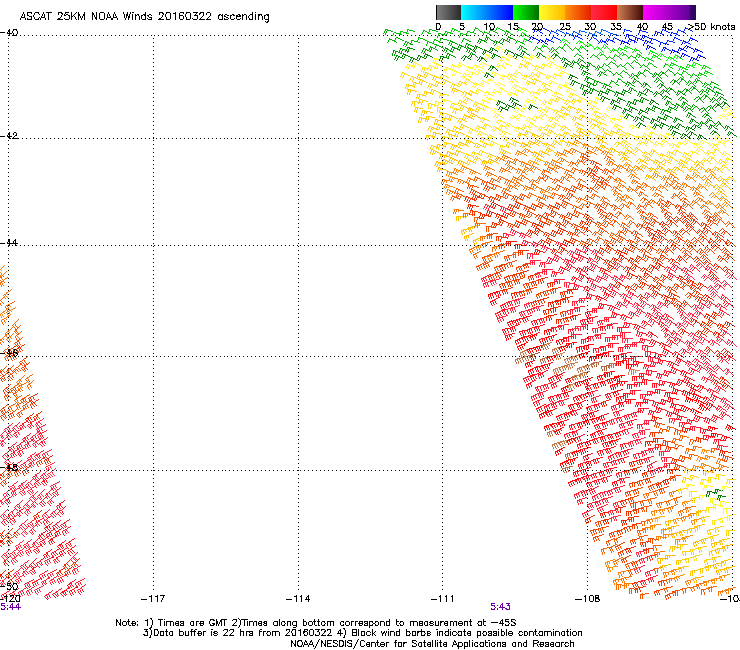The height and width of the screenshot is (650, 740).
Task: Click the >50 knots legend label
Action: pyautogui.click(x=711, y=27)
